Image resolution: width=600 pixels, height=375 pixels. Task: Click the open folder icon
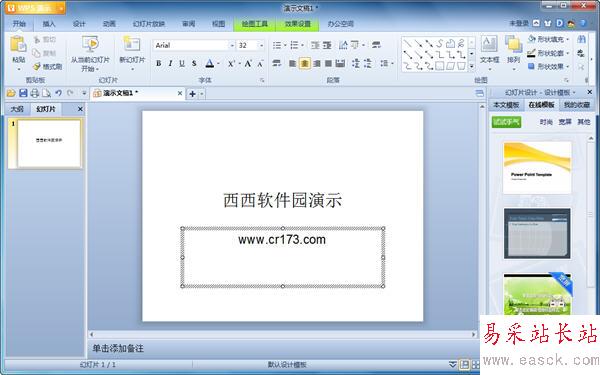[11, 93]
